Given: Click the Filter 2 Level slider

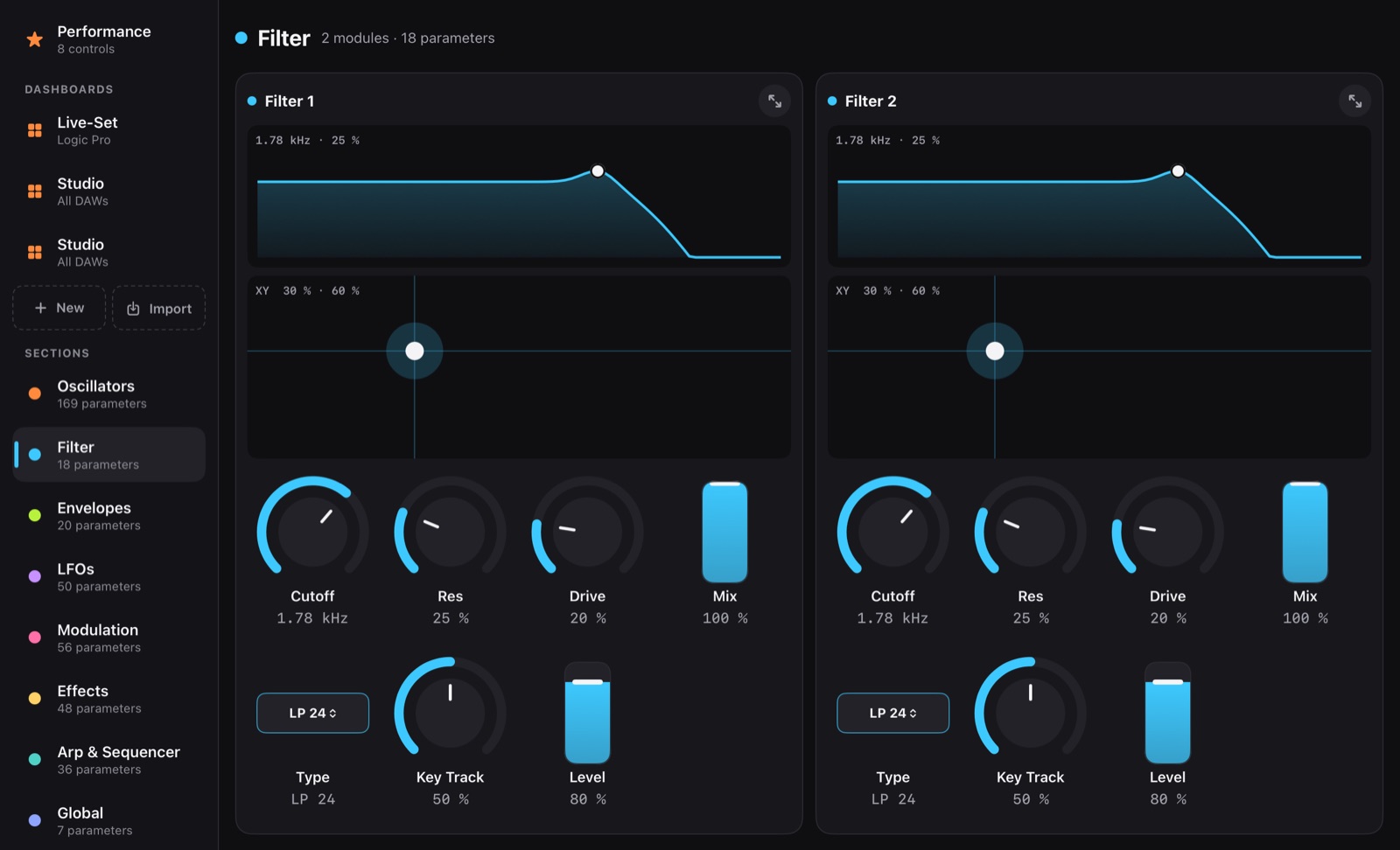Looking at the screenshot, I should point(1167,713).
